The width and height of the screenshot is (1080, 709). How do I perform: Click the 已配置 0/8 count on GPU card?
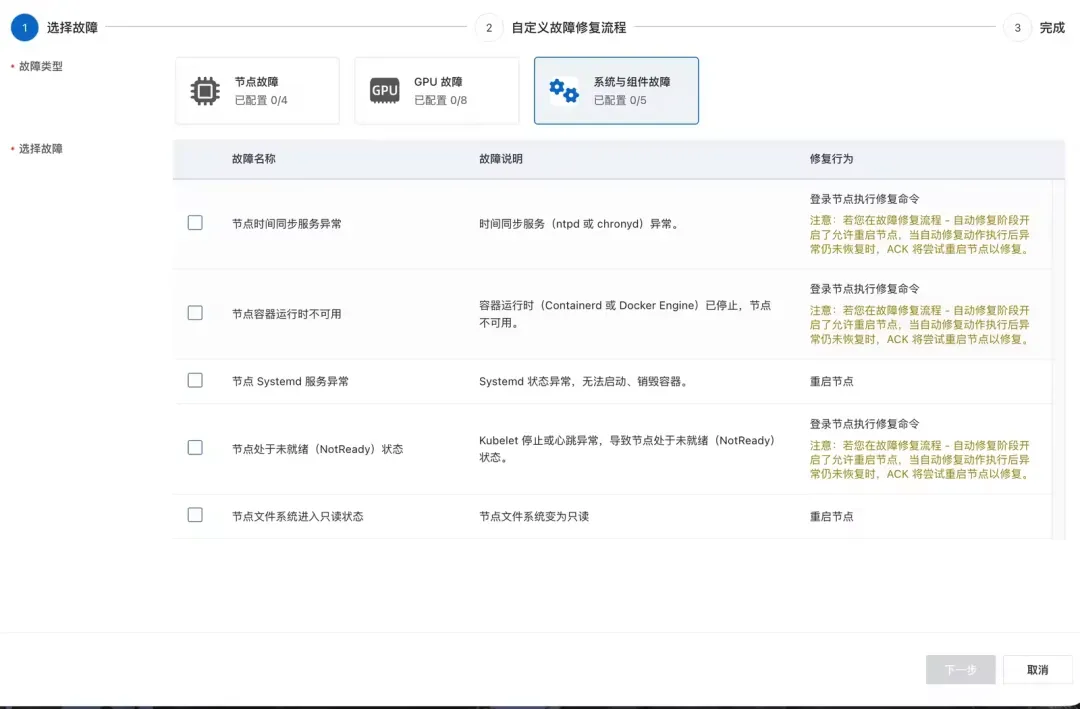(441, 101)
